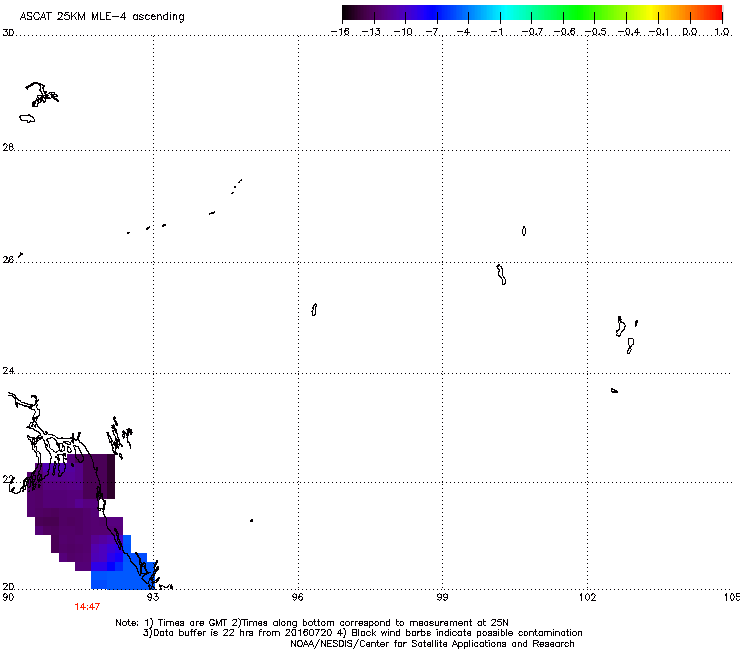Click the colorbar label '1.0'
The height and width of the screenshot is (650, 740).
722,32
